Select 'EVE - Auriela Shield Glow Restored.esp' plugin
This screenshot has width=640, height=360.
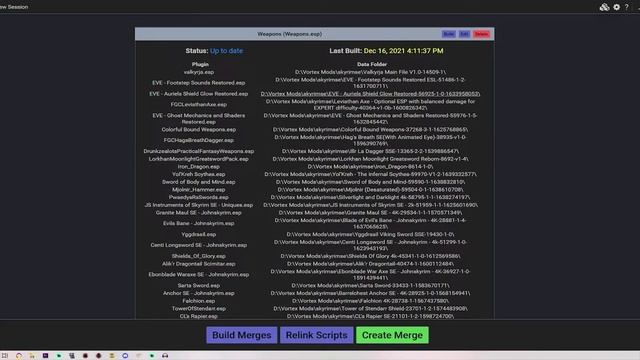[199, 94]
